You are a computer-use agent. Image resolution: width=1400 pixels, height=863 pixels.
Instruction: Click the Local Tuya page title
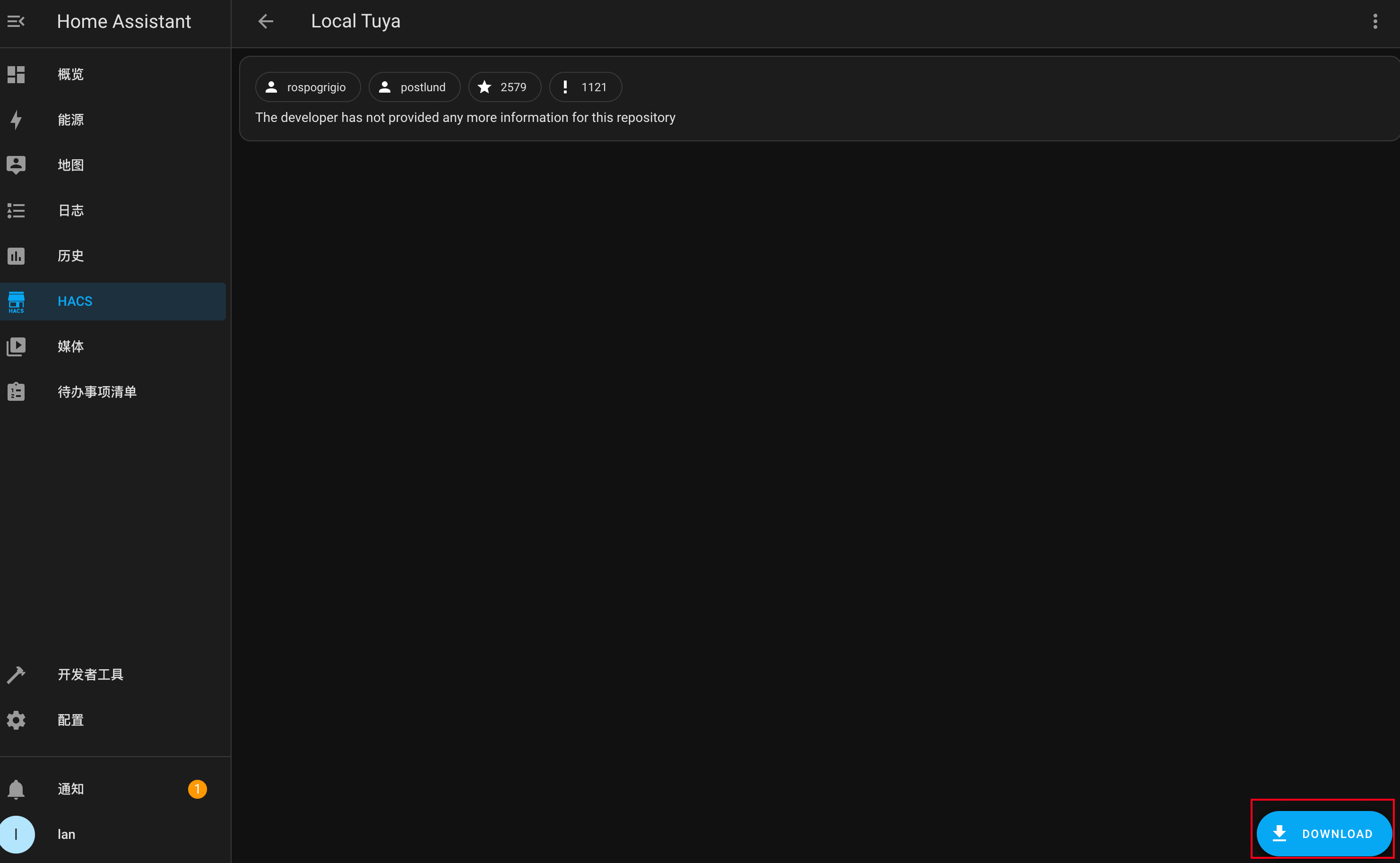tap(355, 21)
